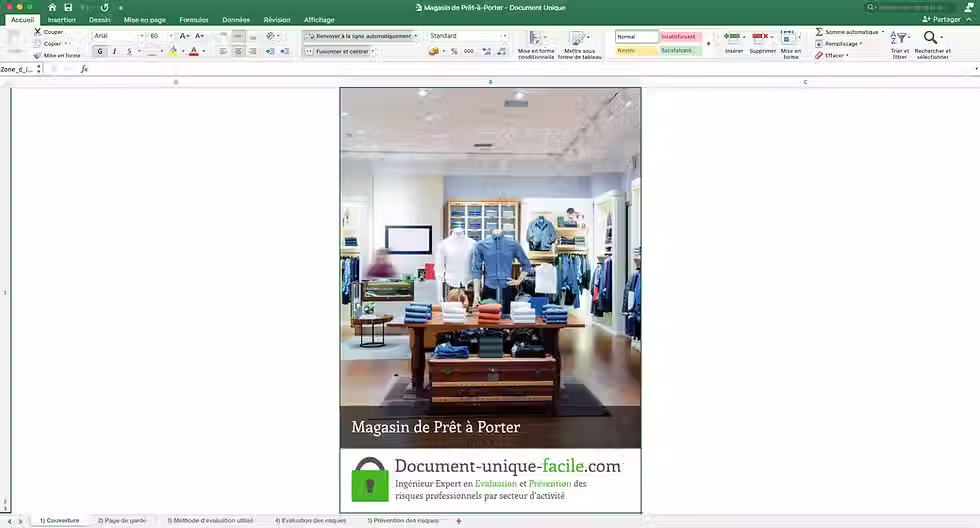Apply the yellow fill color bucket
The image size is (980, 528).
(x=173, y=51)
